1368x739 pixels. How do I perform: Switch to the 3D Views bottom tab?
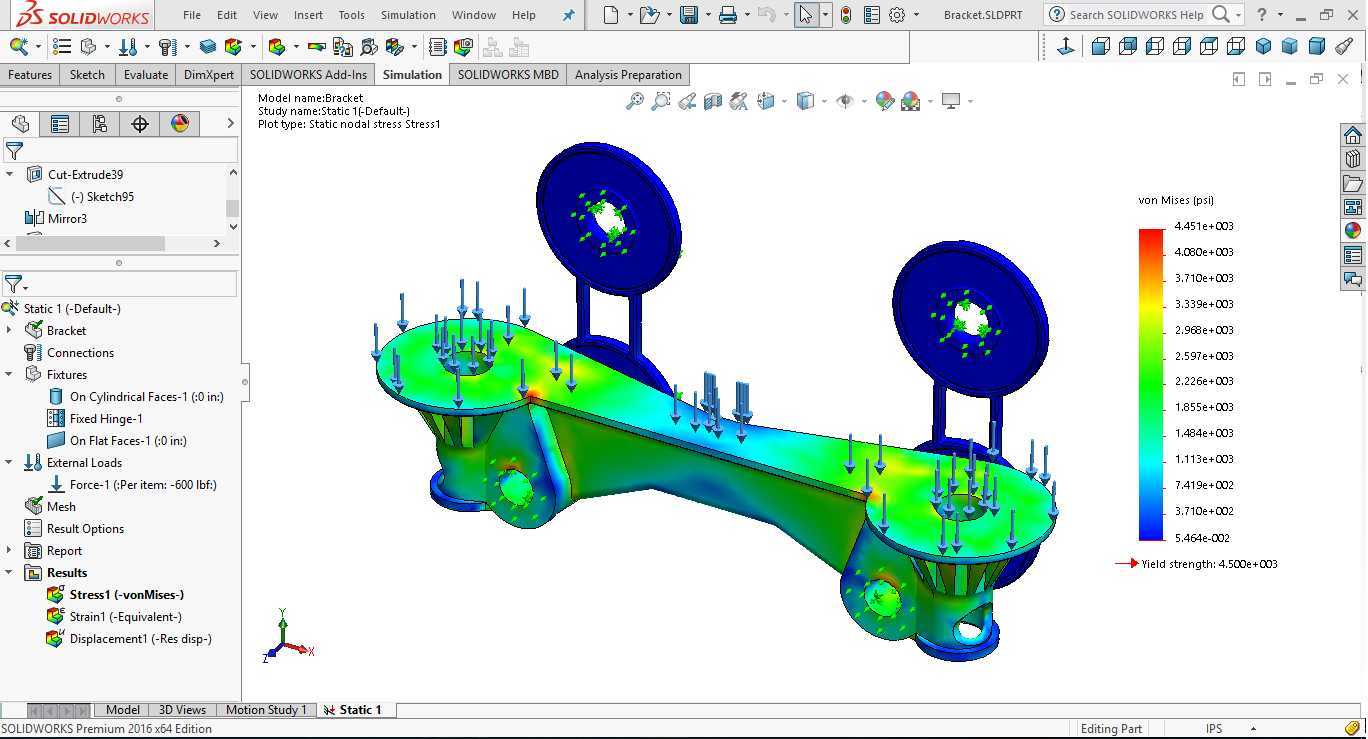[182, 710]
